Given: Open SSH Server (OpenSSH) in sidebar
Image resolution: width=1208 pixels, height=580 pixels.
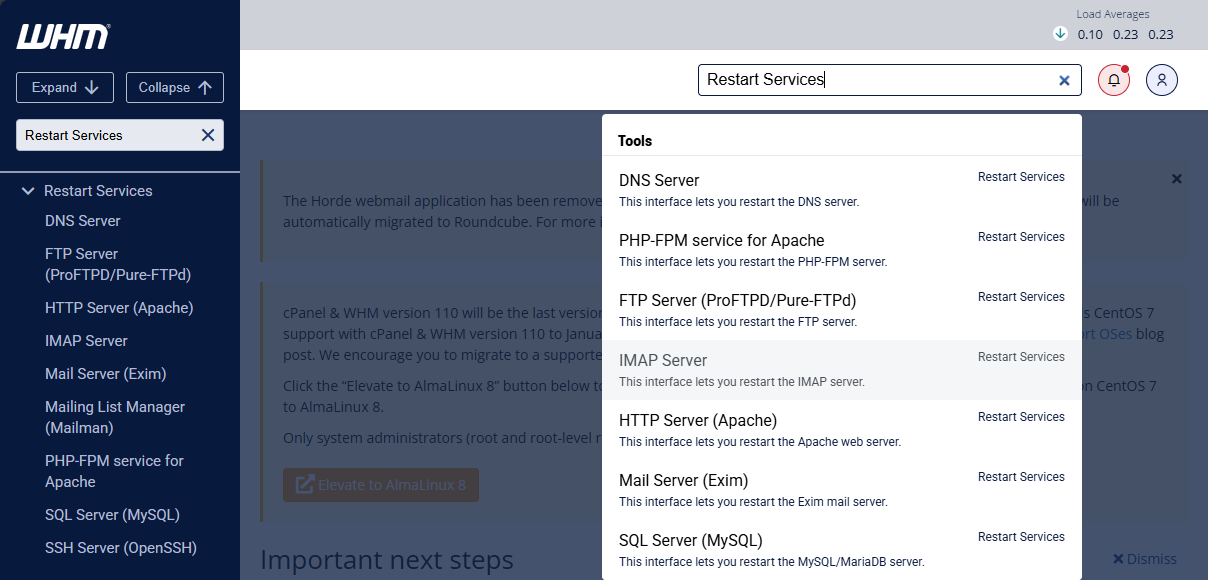Looking at the screenshot, I should pos(120,547).
